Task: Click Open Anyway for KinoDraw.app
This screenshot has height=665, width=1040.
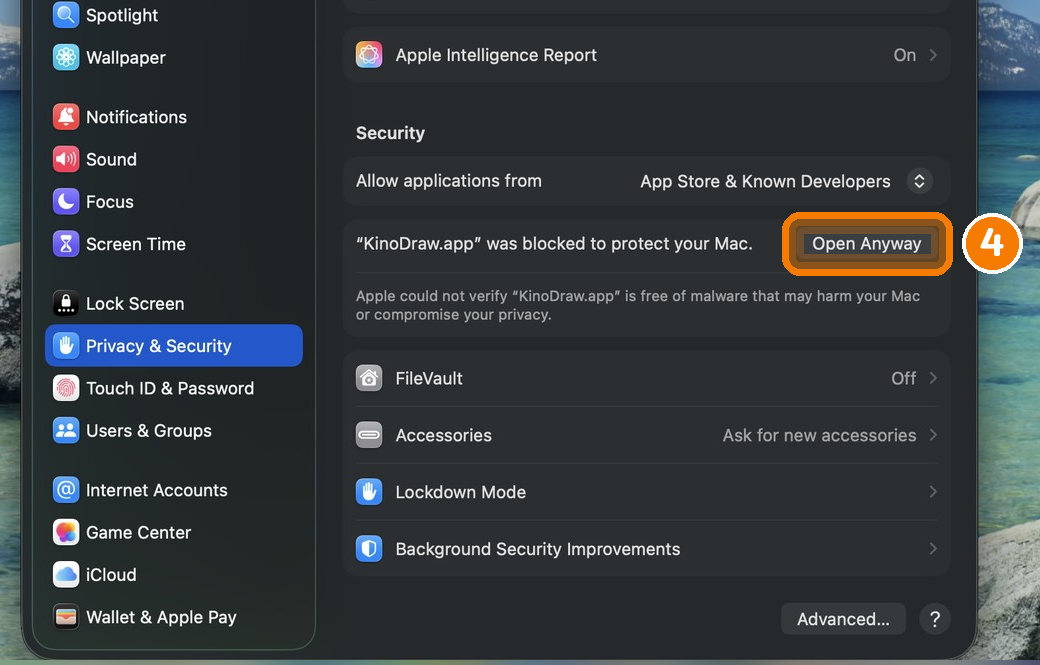Action: tap(867, 244)
